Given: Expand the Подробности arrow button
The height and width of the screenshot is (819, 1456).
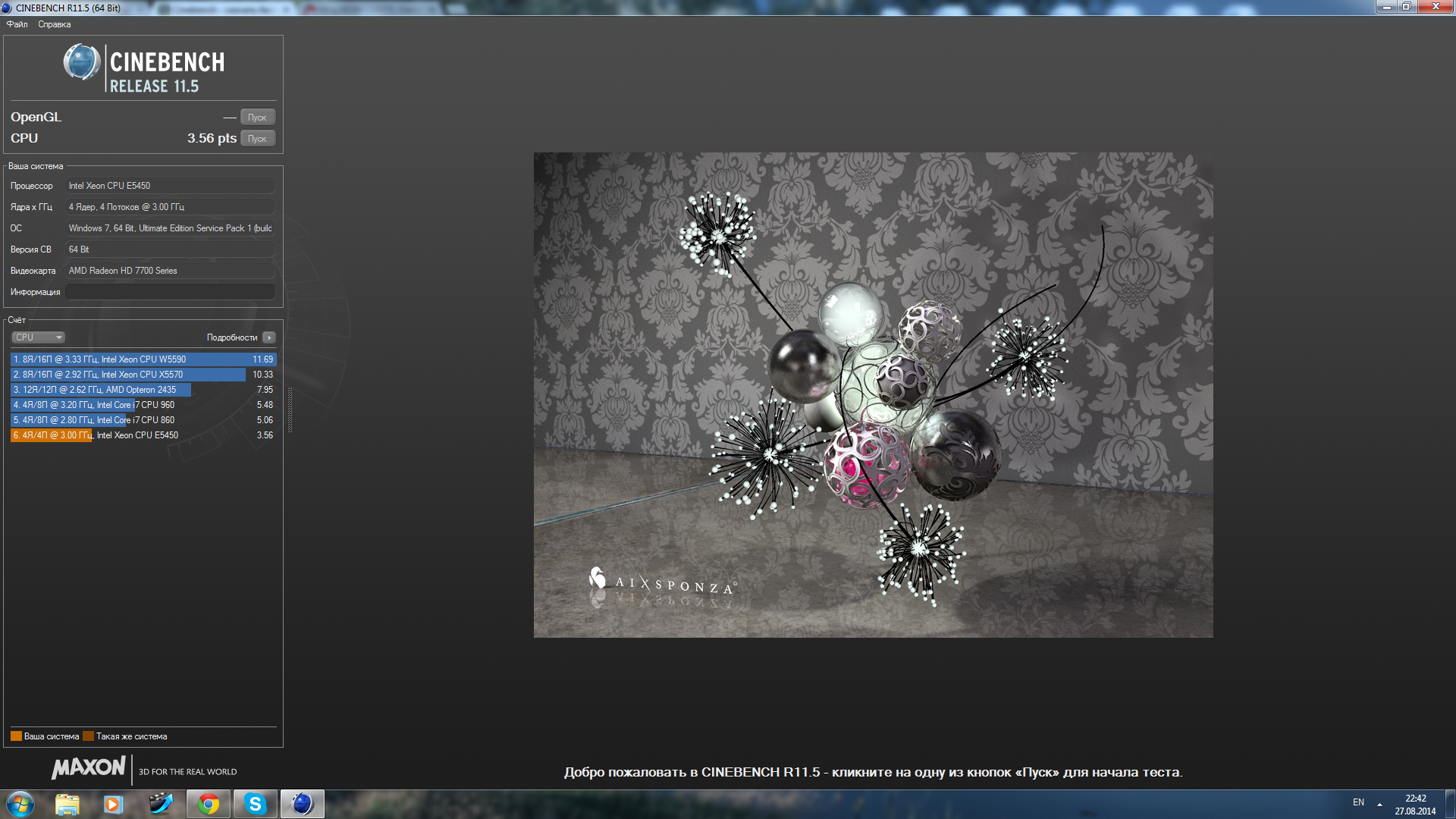Looking at the screenshot, I should click(x=269, y=337).
